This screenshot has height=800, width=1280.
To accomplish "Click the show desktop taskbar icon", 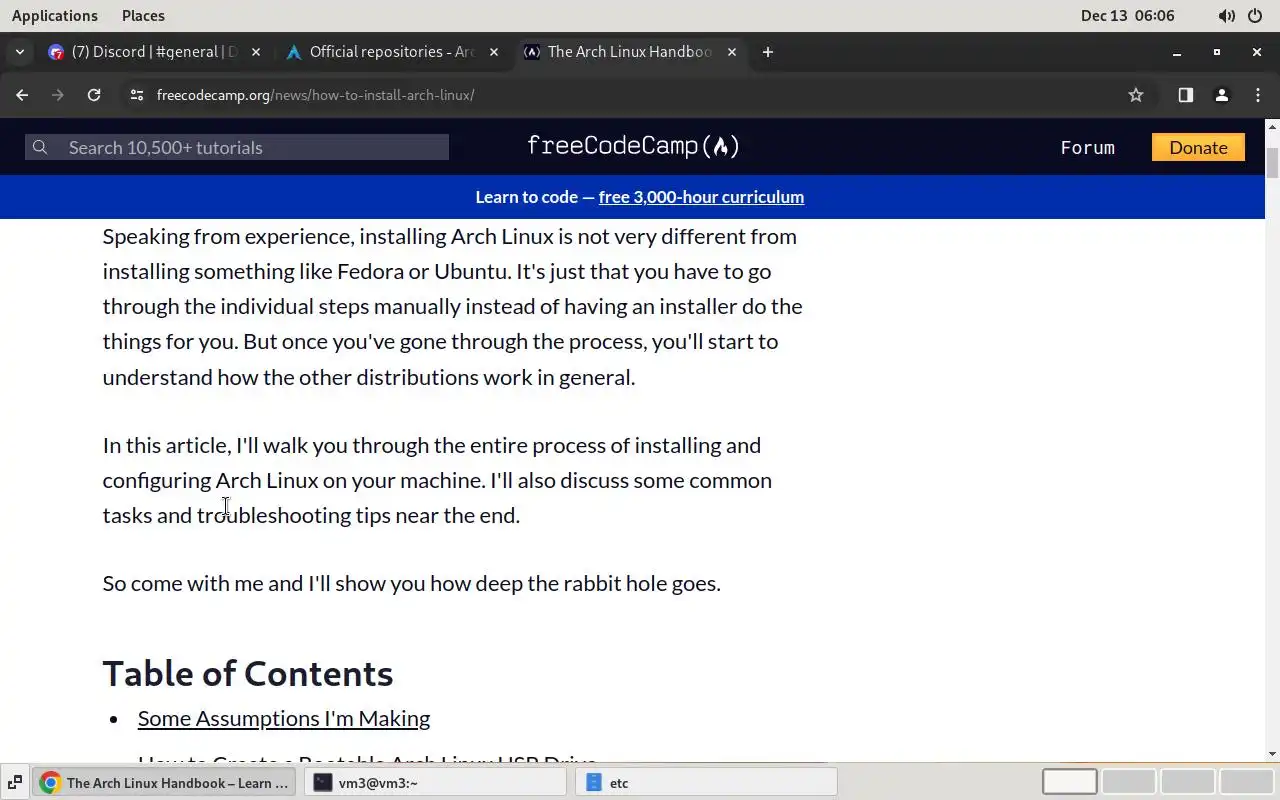I will click(15, 783).
